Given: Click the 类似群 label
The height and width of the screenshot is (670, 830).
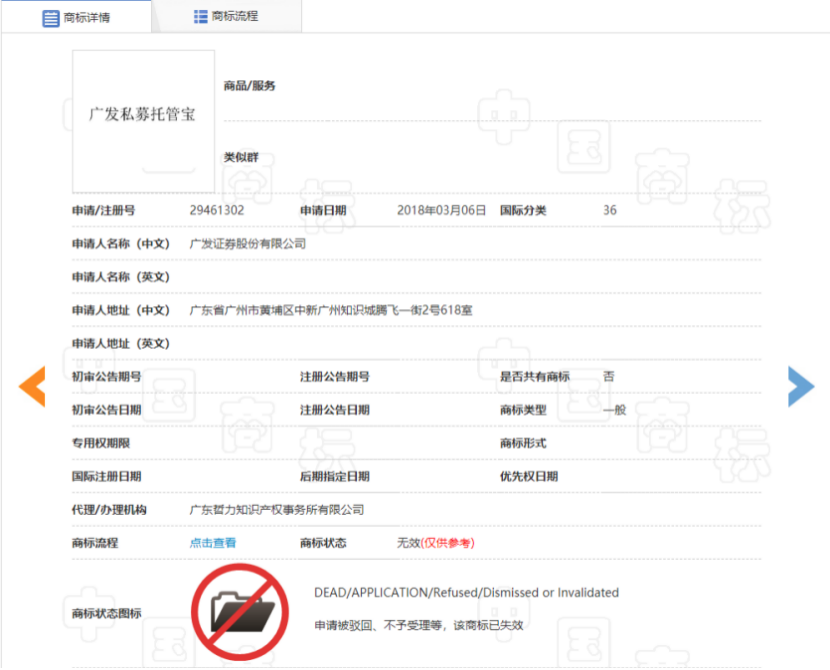Looking at the screenshot, I should (x=241, y=157).
